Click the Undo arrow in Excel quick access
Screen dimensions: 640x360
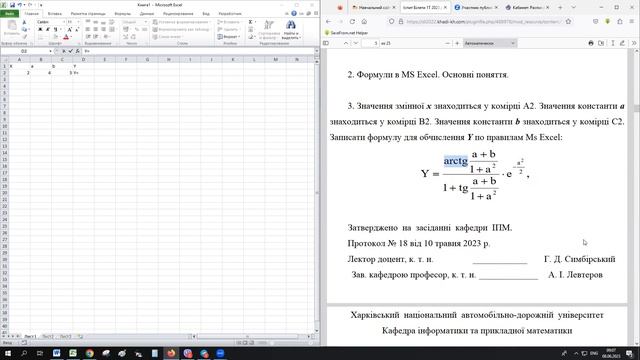coord(19,5)
